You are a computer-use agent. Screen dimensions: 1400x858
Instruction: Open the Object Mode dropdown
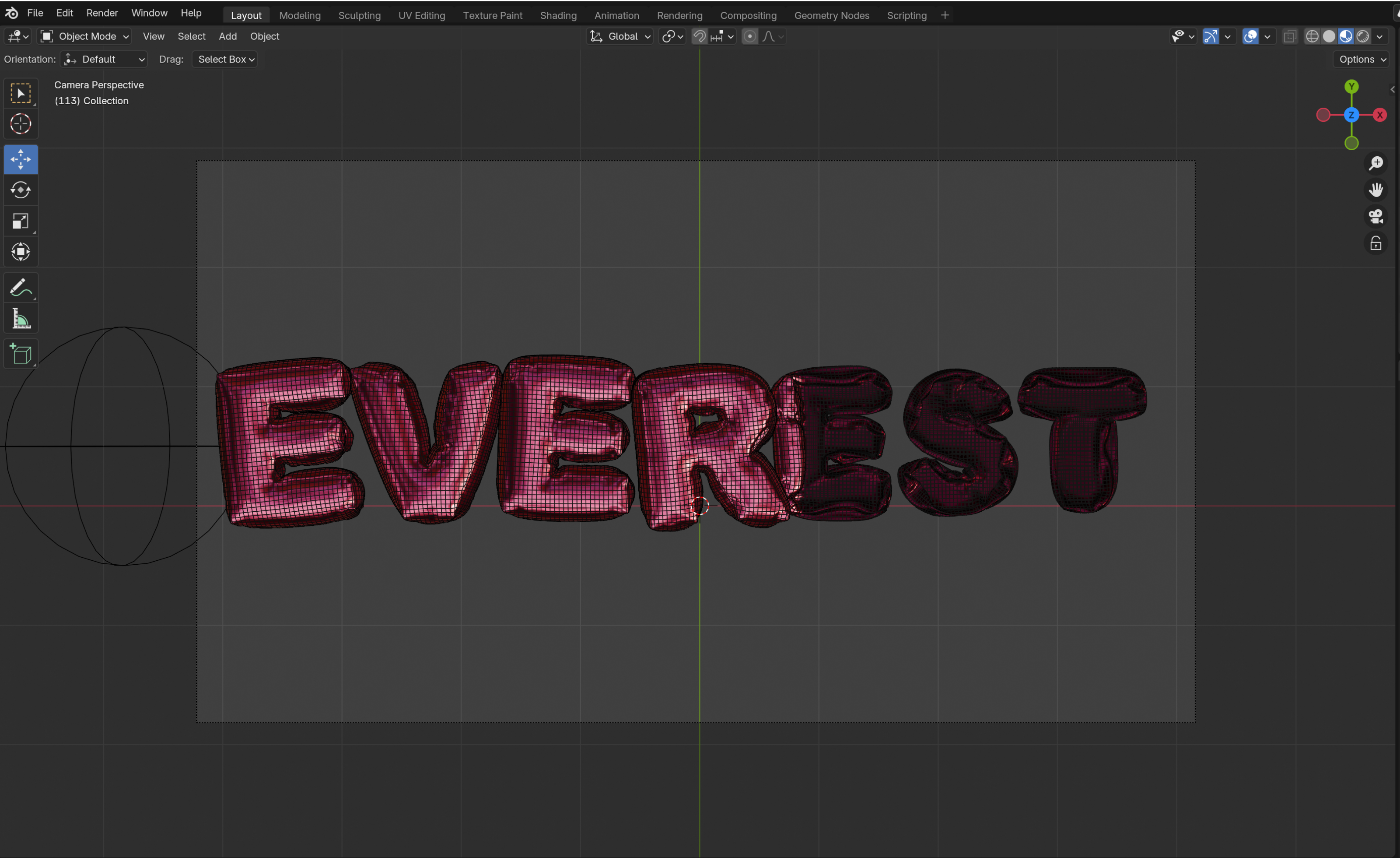(85, 36)
